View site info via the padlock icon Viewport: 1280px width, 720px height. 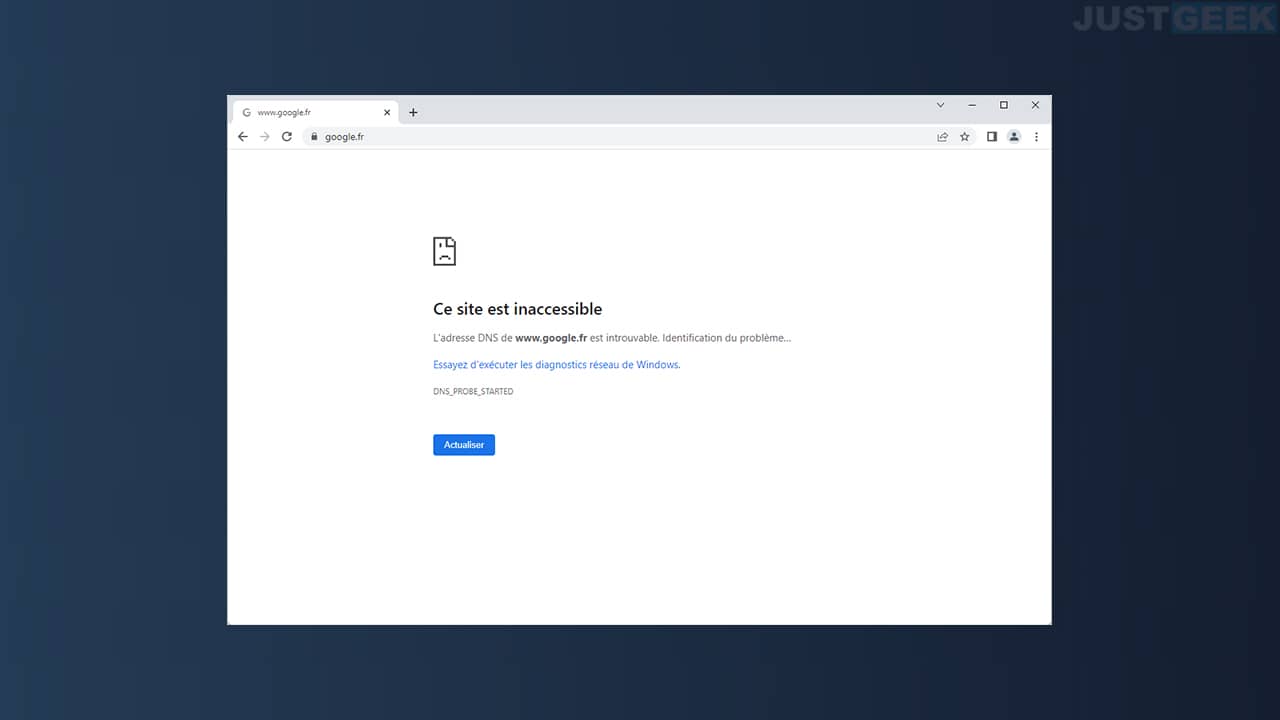(x=313, y=137)
